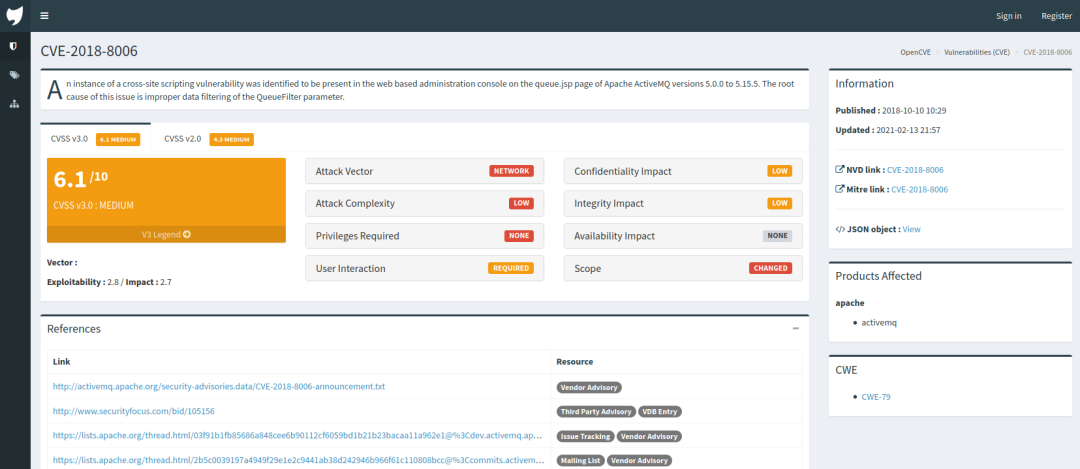Click Mailing List tag
Viewport: 1080px width, 469px height.
pyautogui.click(x=580, y=461)
